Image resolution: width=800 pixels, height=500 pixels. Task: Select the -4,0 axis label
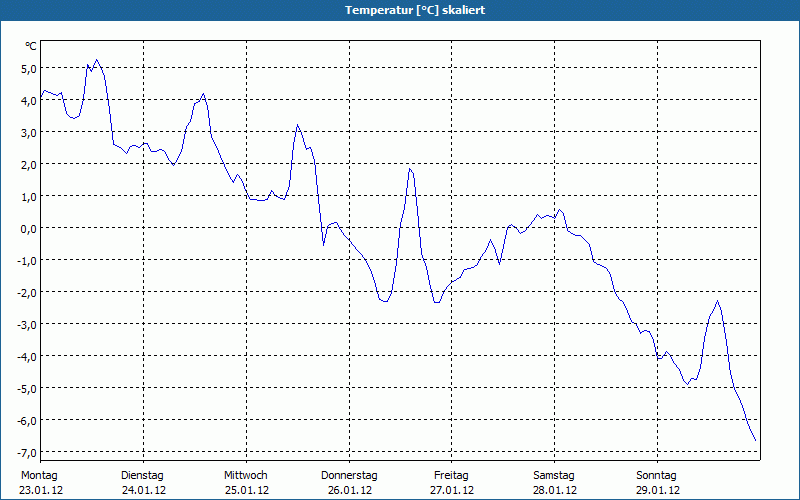27,356
